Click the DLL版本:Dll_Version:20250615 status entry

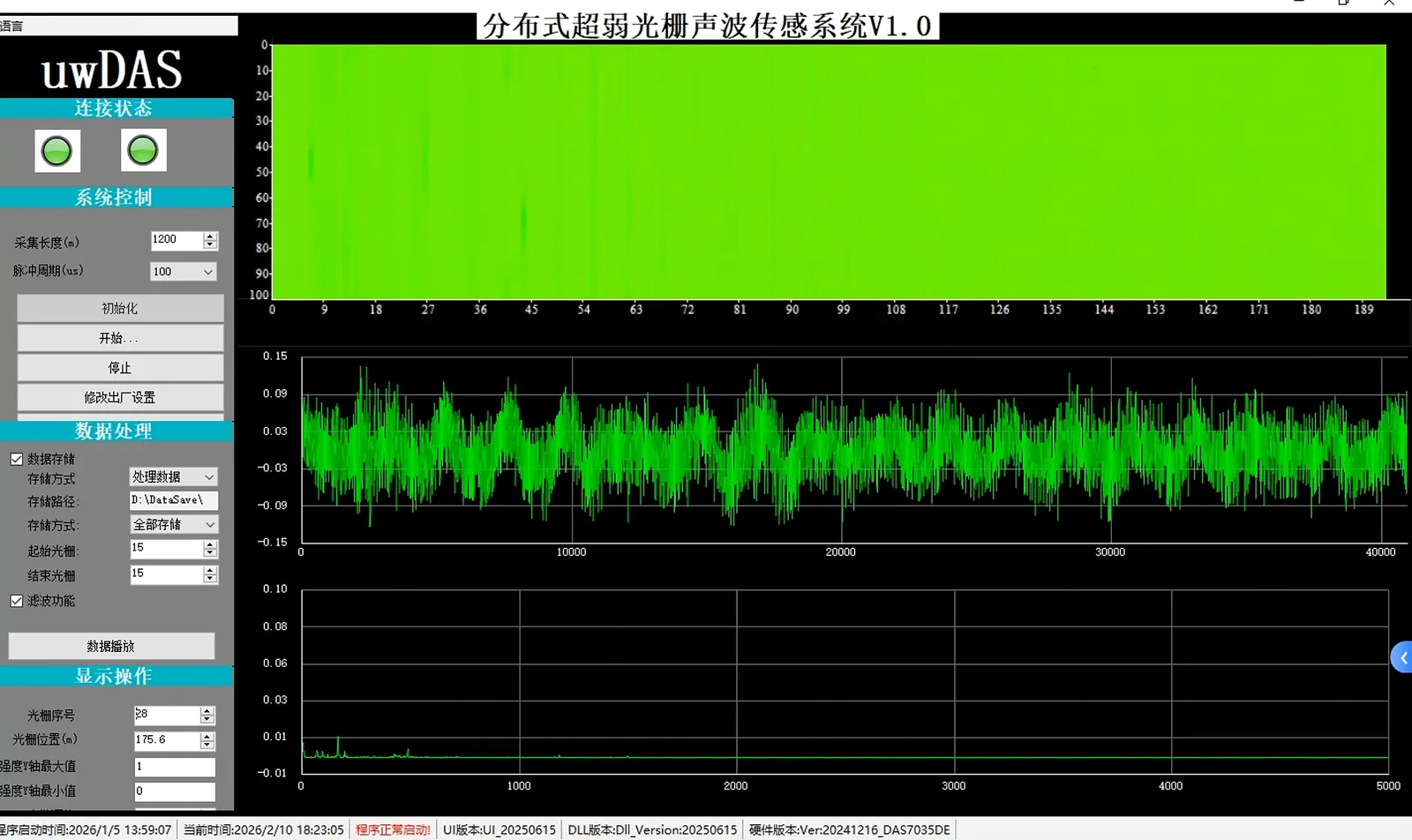pyautogui.click(x=652, y=829)
